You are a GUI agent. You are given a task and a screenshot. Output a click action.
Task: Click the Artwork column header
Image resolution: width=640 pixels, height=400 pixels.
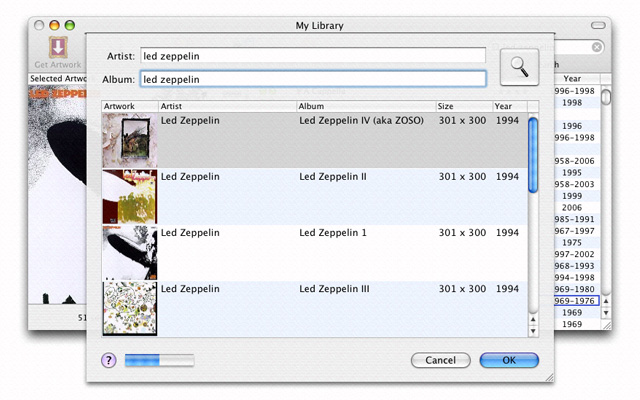click(x=129, y=106)
